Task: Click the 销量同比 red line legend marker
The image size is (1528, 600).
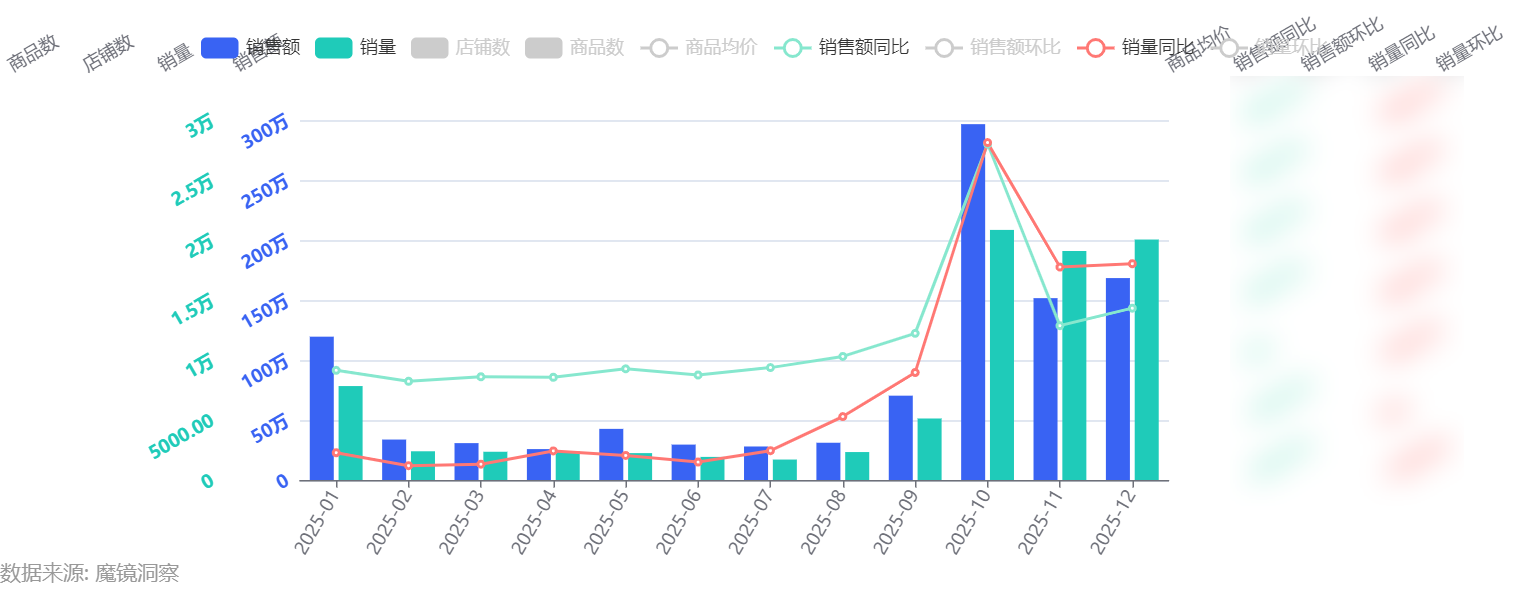Action: point(1095,47)
